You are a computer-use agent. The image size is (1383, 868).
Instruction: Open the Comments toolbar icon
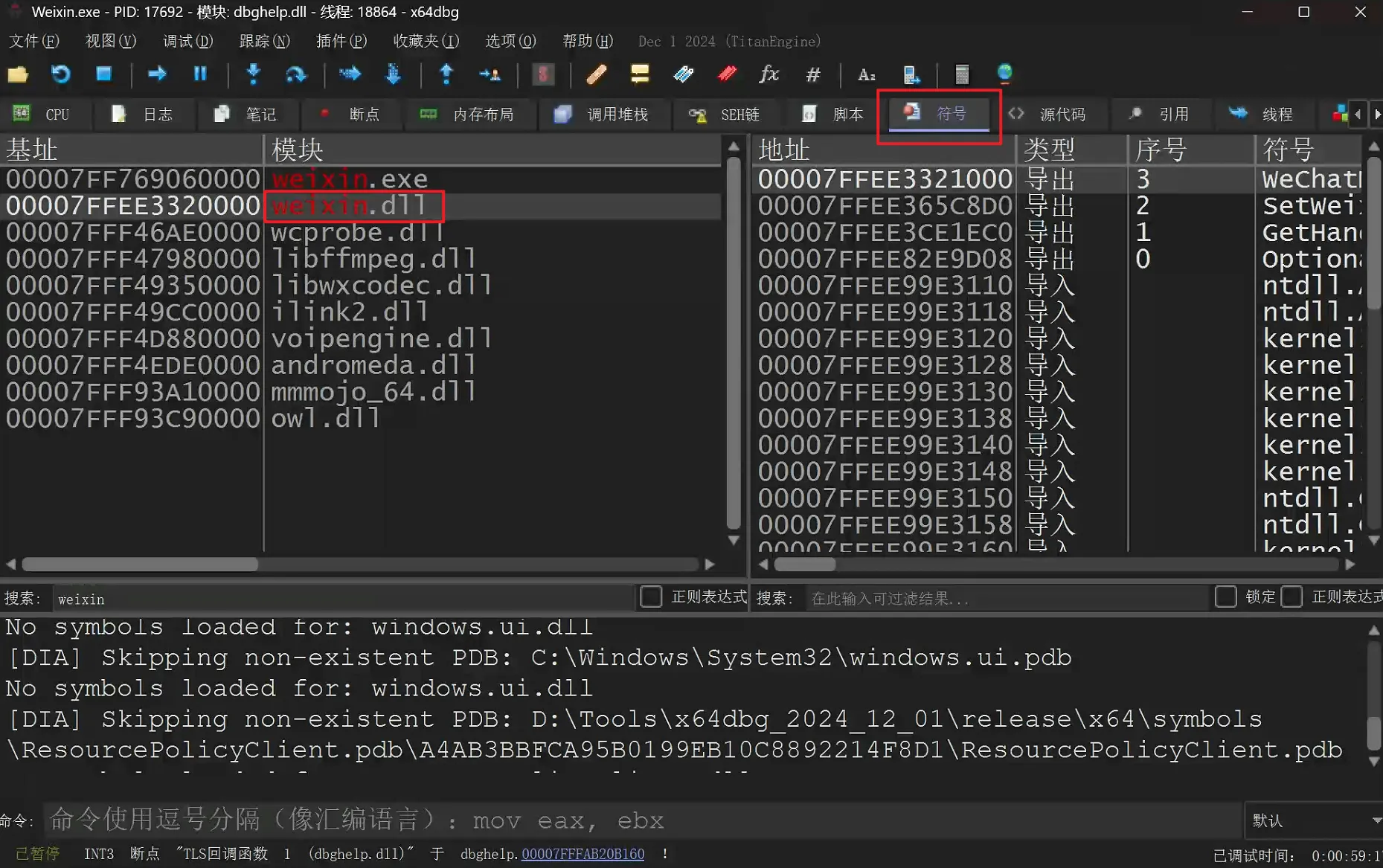coord(640,74)
